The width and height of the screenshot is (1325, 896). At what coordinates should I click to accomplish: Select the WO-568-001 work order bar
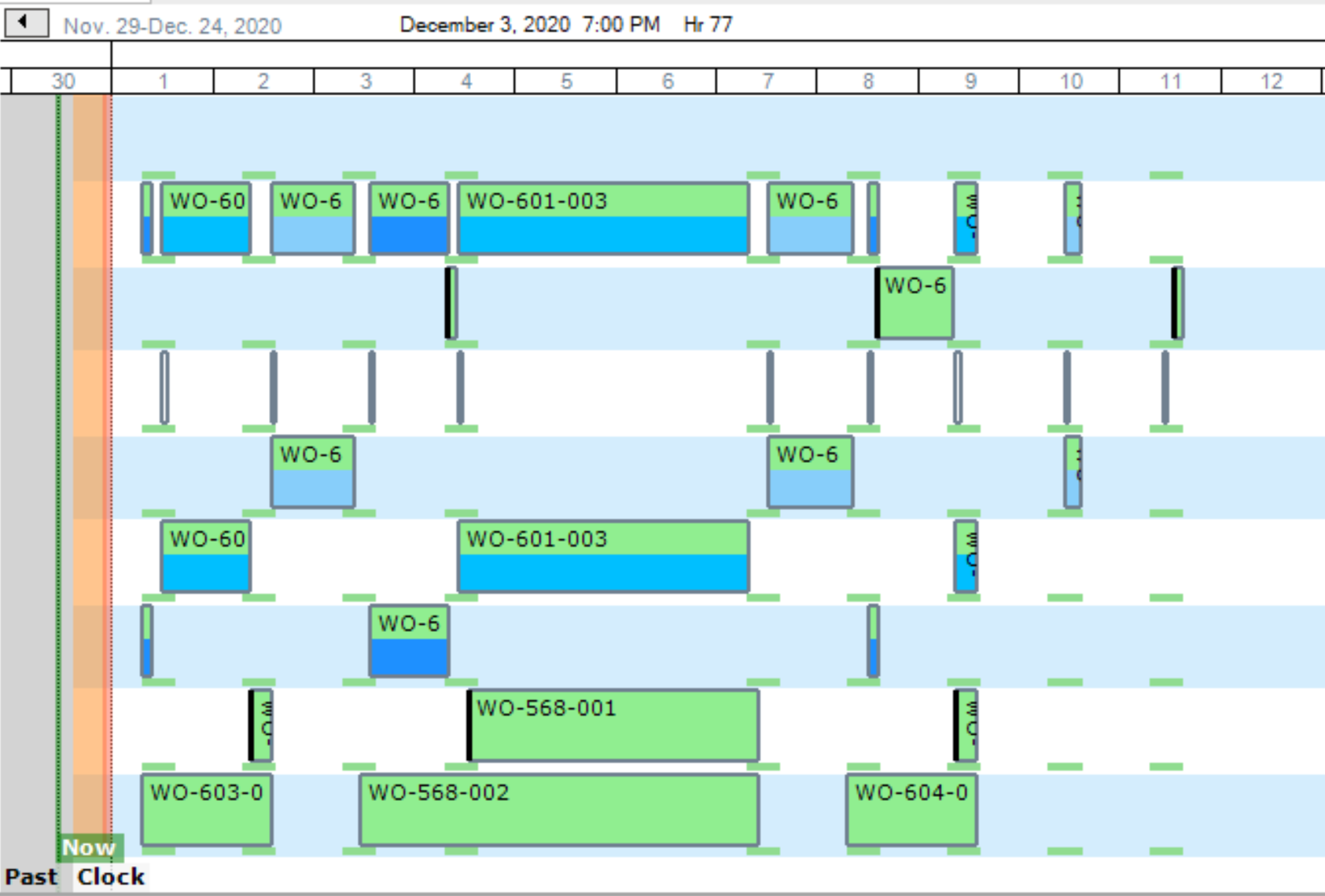(613, 723)
